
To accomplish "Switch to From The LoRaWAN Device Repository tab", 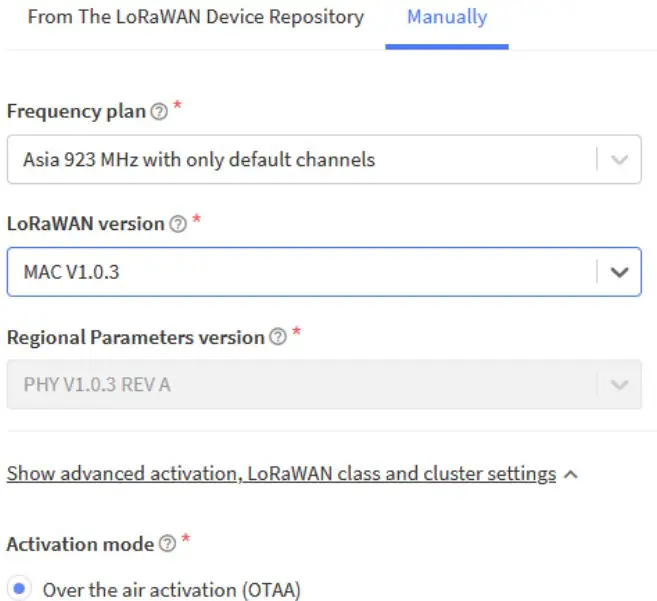I will tap(195, 18).
